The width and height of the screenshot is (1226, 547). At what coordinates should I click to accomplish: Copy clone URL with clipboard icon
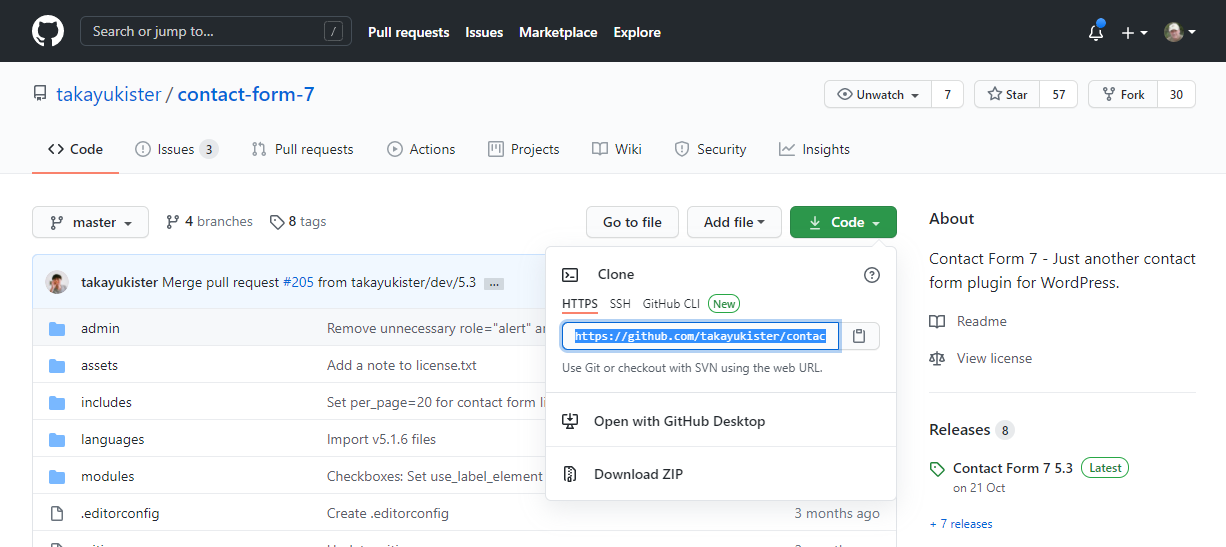[859, 336]
